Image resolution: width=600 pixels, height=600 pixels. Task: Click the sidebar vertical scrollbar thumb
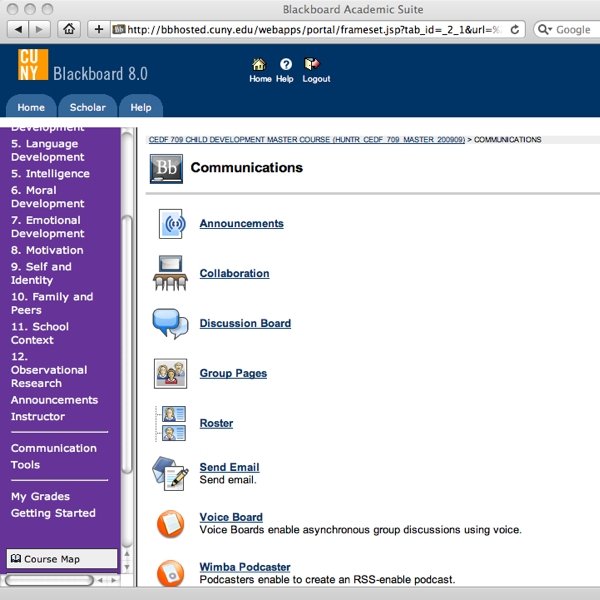pyautogui.click(x=127, y=344)
